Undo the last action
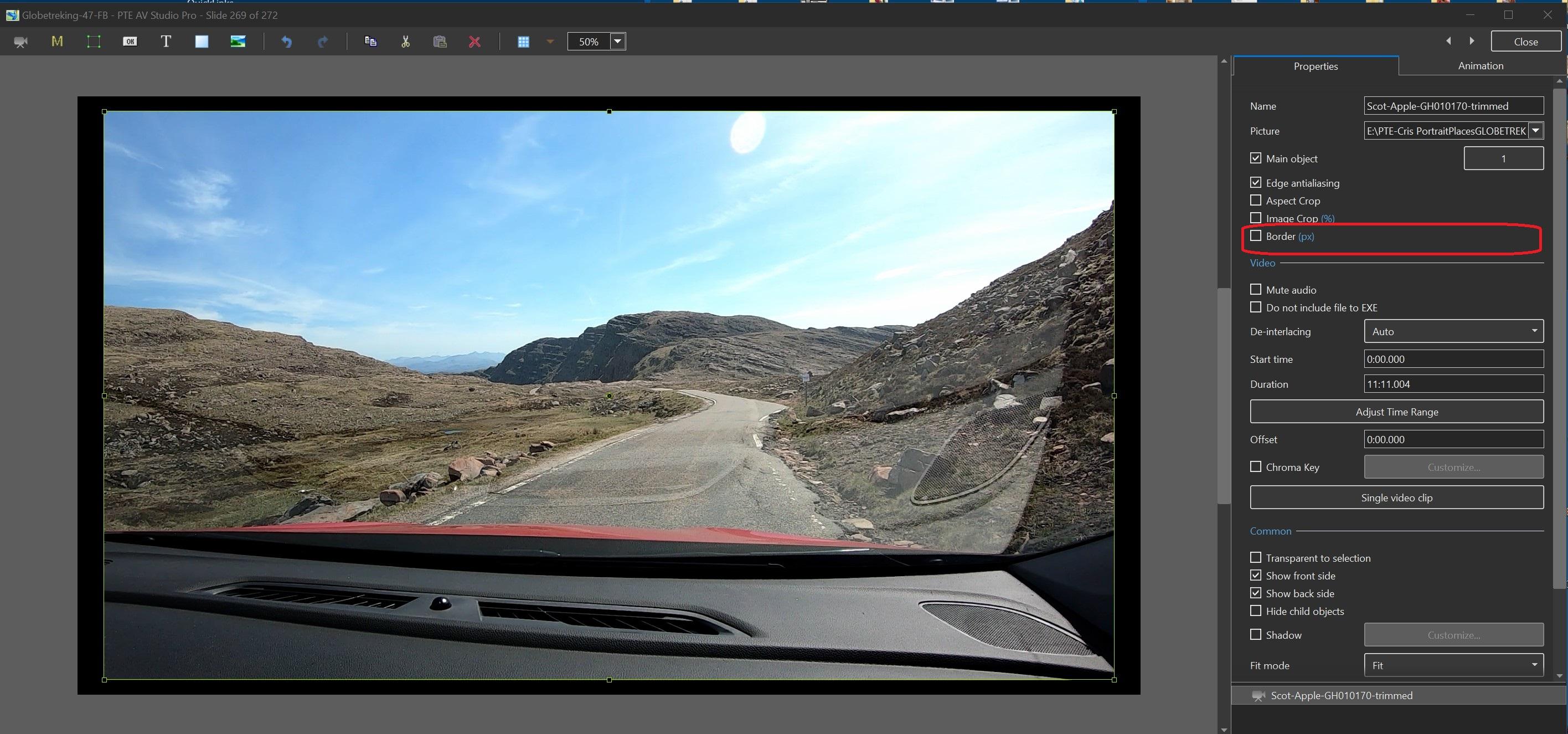1568x734 pixels. 287,42
